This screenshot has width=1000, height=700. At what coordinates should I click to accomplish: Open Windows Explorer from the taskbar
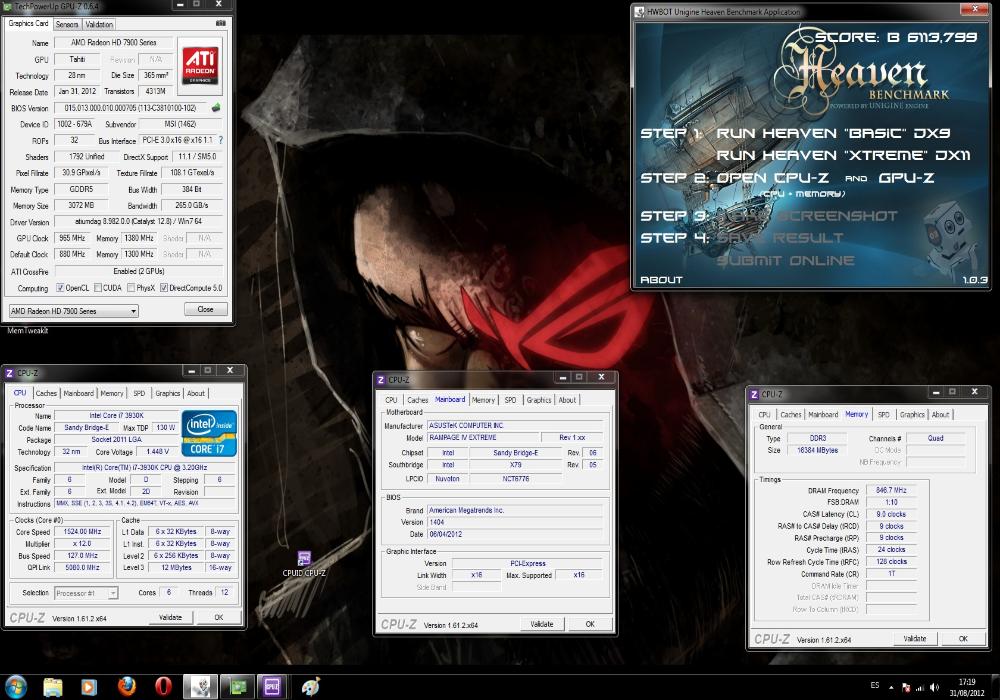[x=53, y=687]
